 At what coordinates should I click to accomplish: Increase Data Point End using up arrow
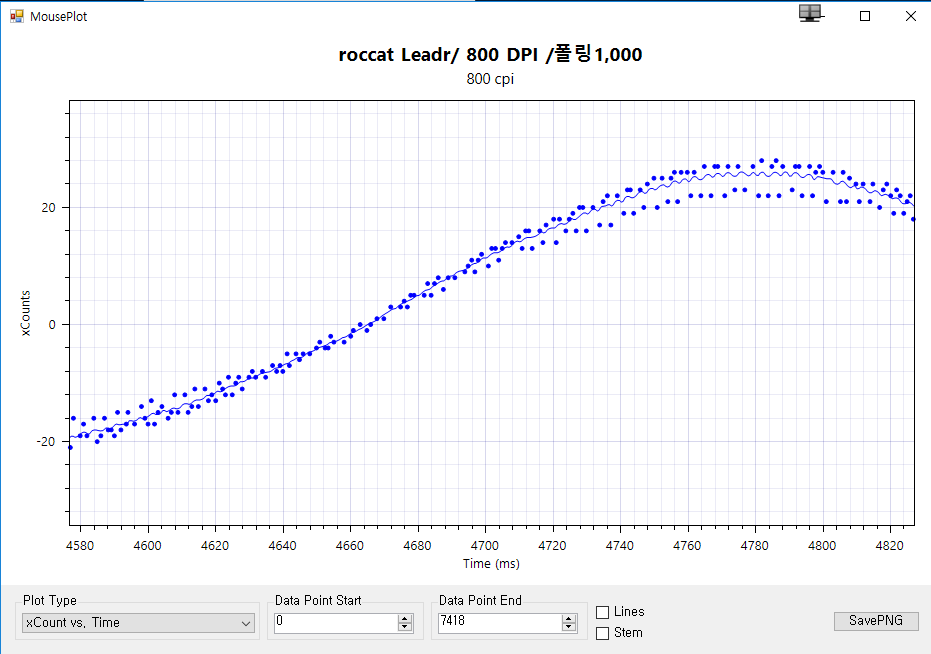(569, 618)
